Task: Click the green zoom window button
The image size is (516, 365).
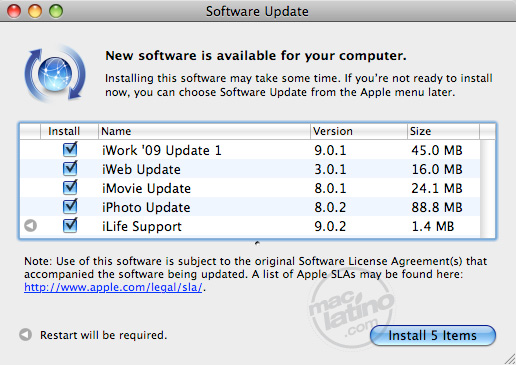Action: [x=56, y=11]
